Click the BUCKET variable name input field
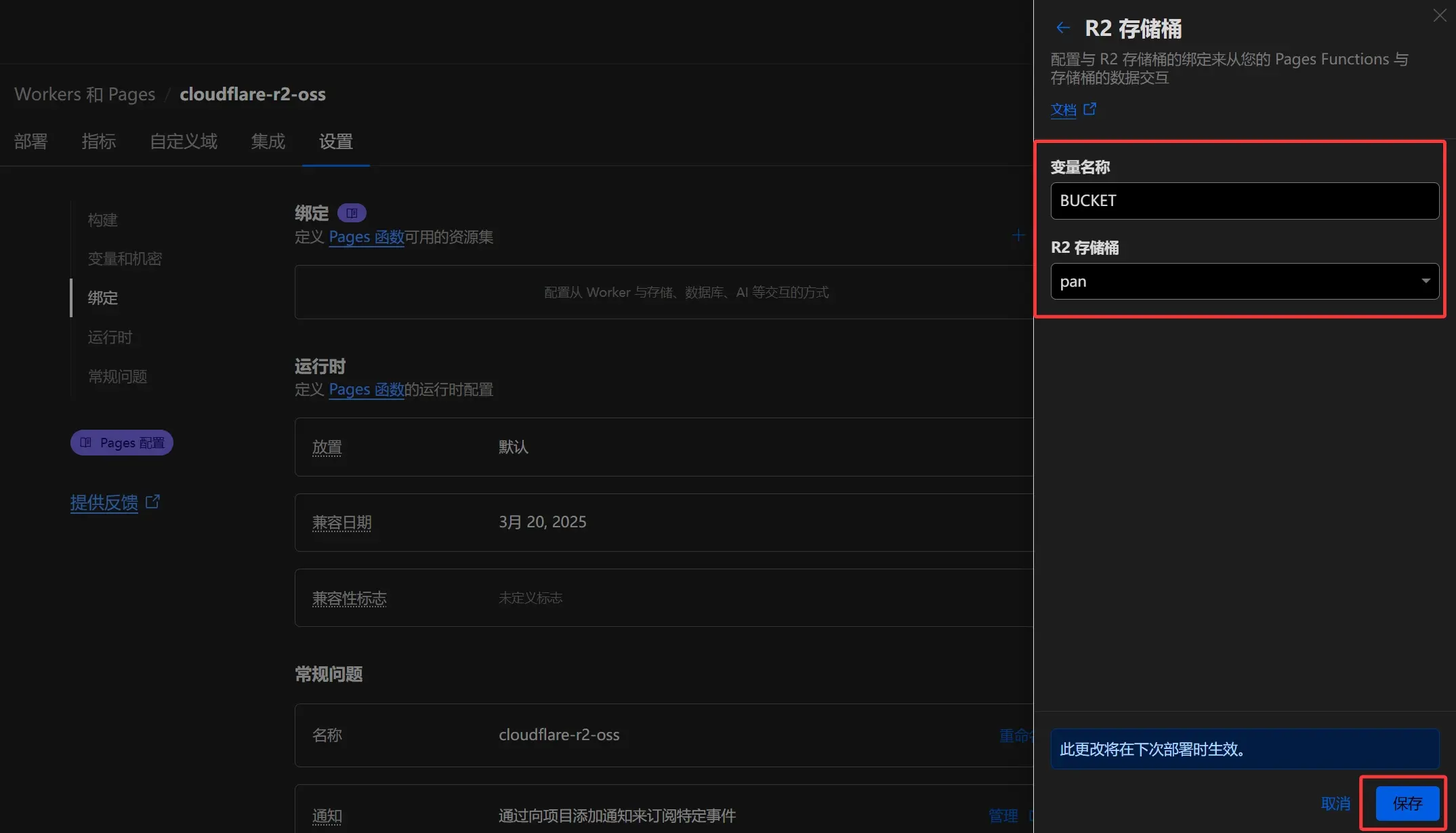Image resolution: width=1456 pixels, height=833 pixels. [1244, 201]
